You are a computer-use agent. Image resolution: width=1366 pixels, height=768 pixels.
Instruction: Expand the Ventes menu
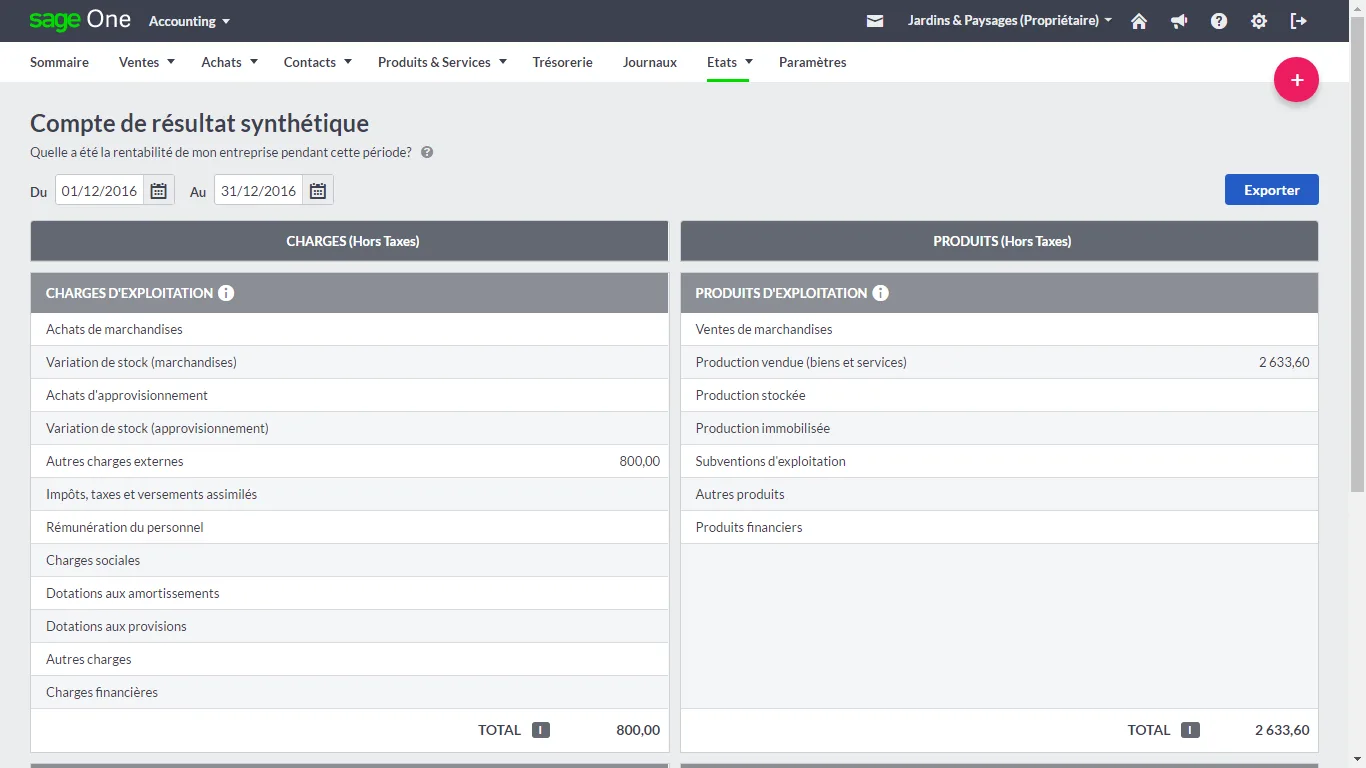click(x=147, y=62)
